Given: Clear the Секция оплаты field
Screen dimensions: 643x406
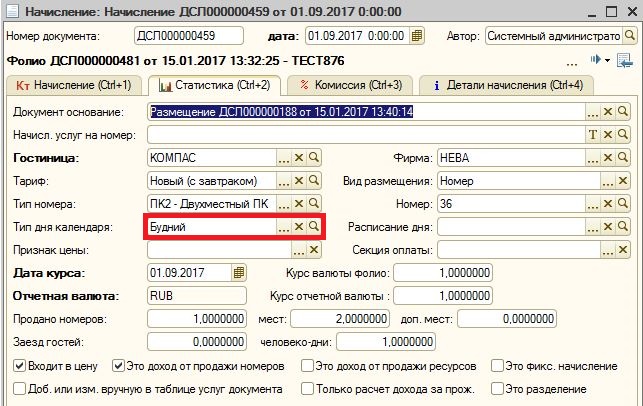Looking at the screenshot, I should click(622, 249).
